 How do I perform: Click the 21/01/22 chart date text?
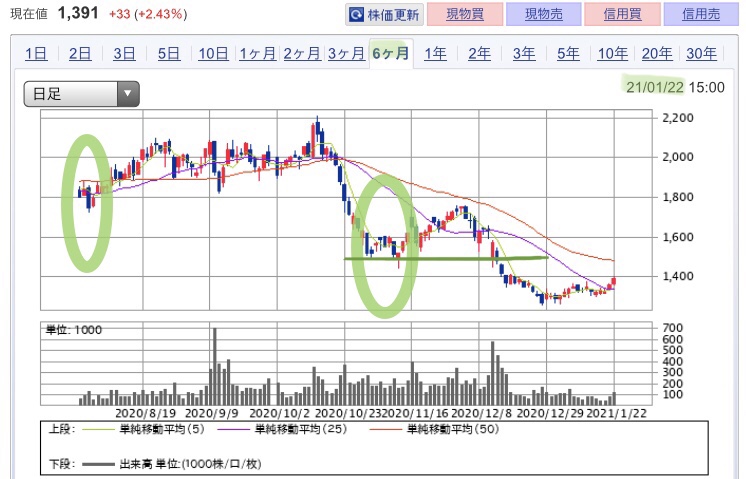tap(654, 87)
